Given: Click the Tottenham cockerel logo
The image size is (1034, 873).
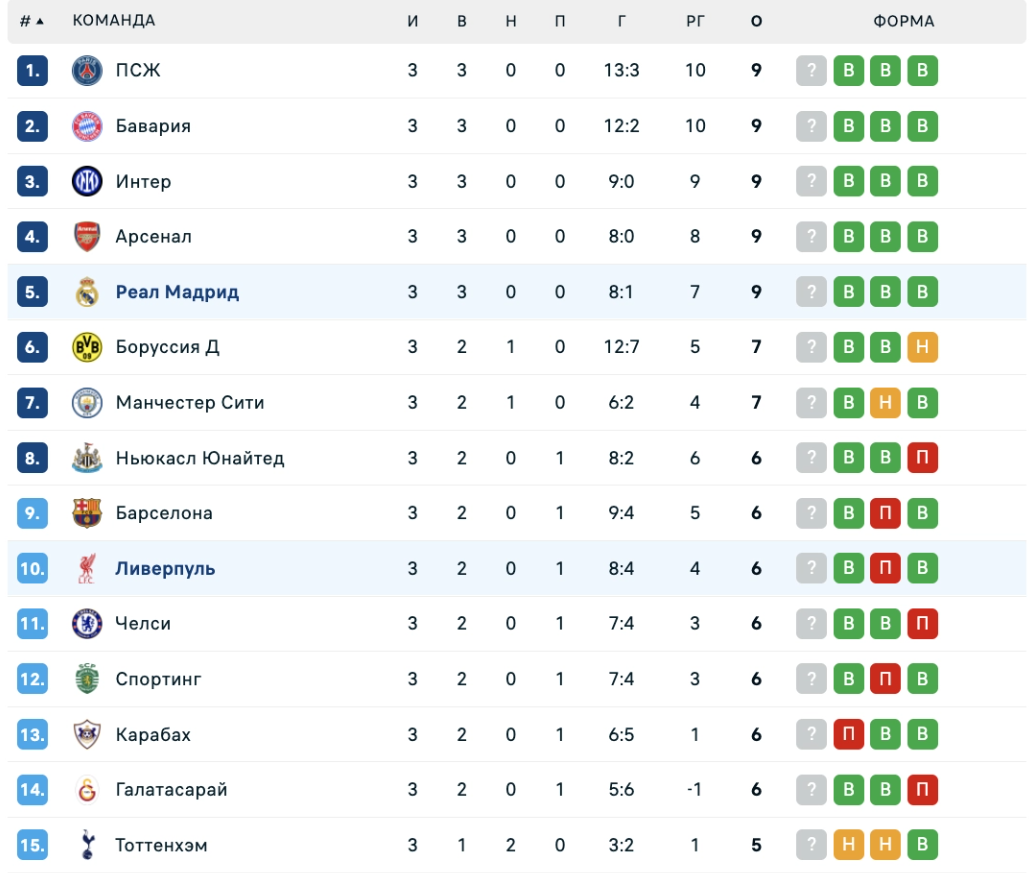Looking at the screenshot, I should click(87, 845).
